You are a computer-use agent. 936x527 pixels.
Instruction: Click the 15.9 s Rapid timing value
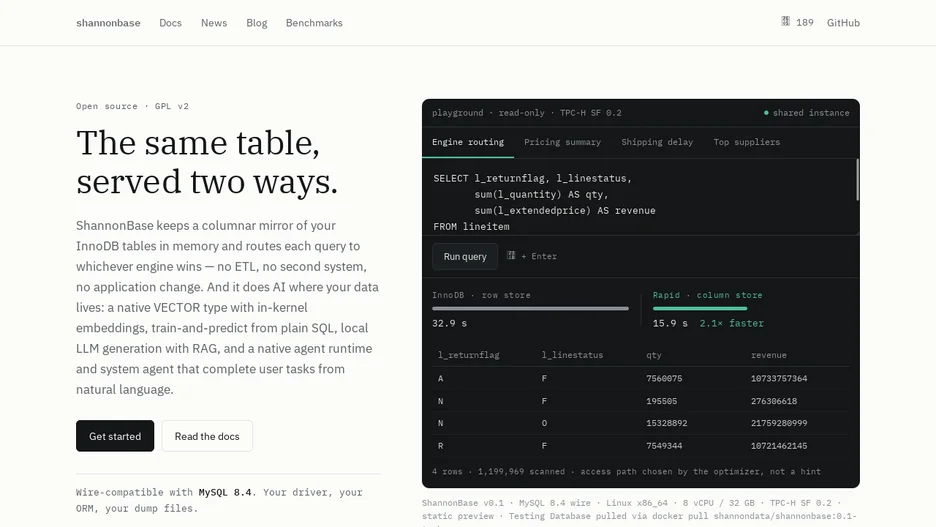point(670,323)
